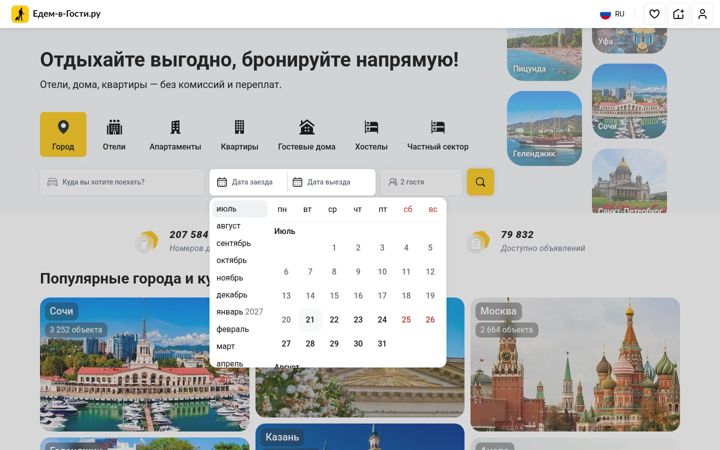Open the Дата заезда date field
Screen dimensions: 720x450
[x=248, y=182]
